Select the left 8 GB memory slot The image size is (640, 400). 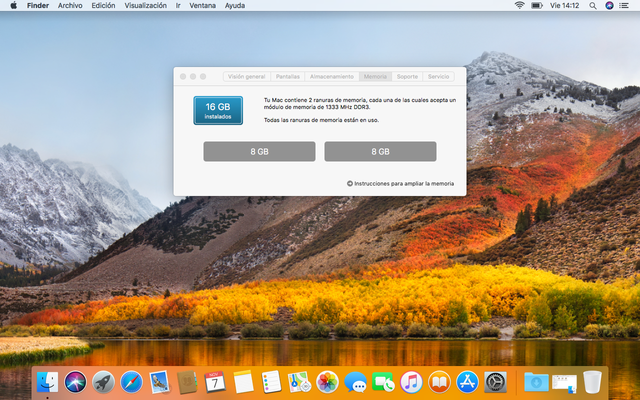[x=259, y=151]
